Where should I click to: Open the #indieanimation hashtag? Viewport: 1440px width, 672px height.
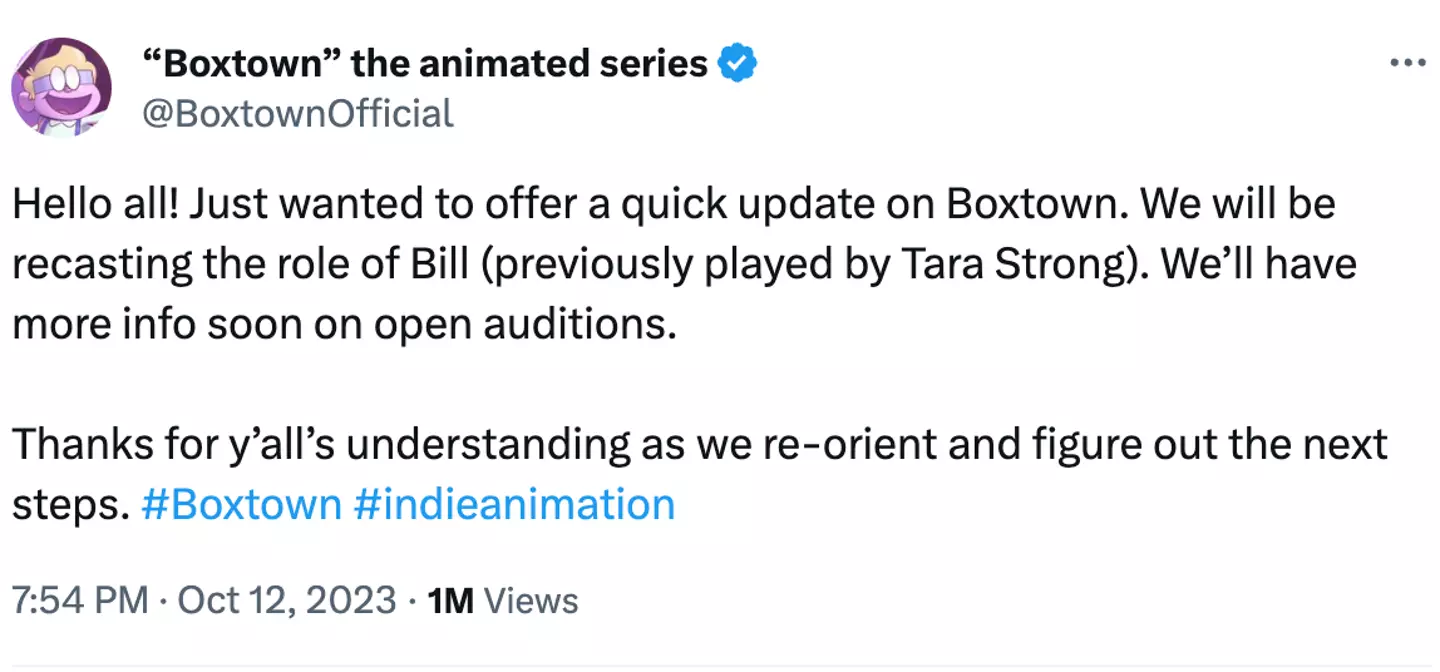click(x=514, y=504)
